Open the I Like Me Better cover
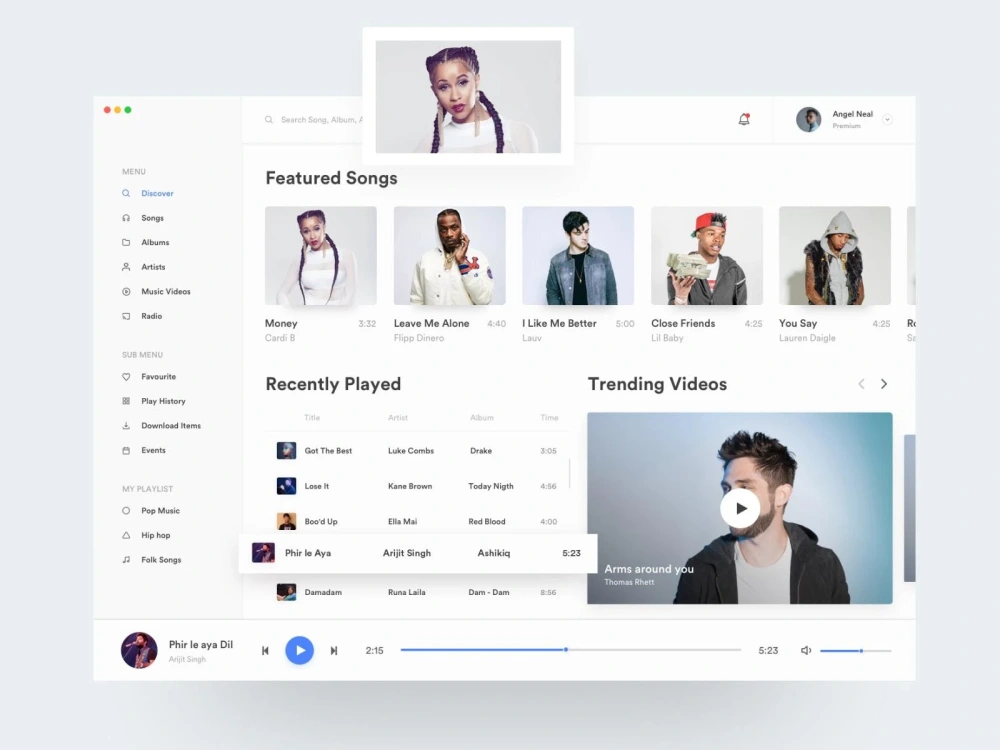 click(578, 255)
